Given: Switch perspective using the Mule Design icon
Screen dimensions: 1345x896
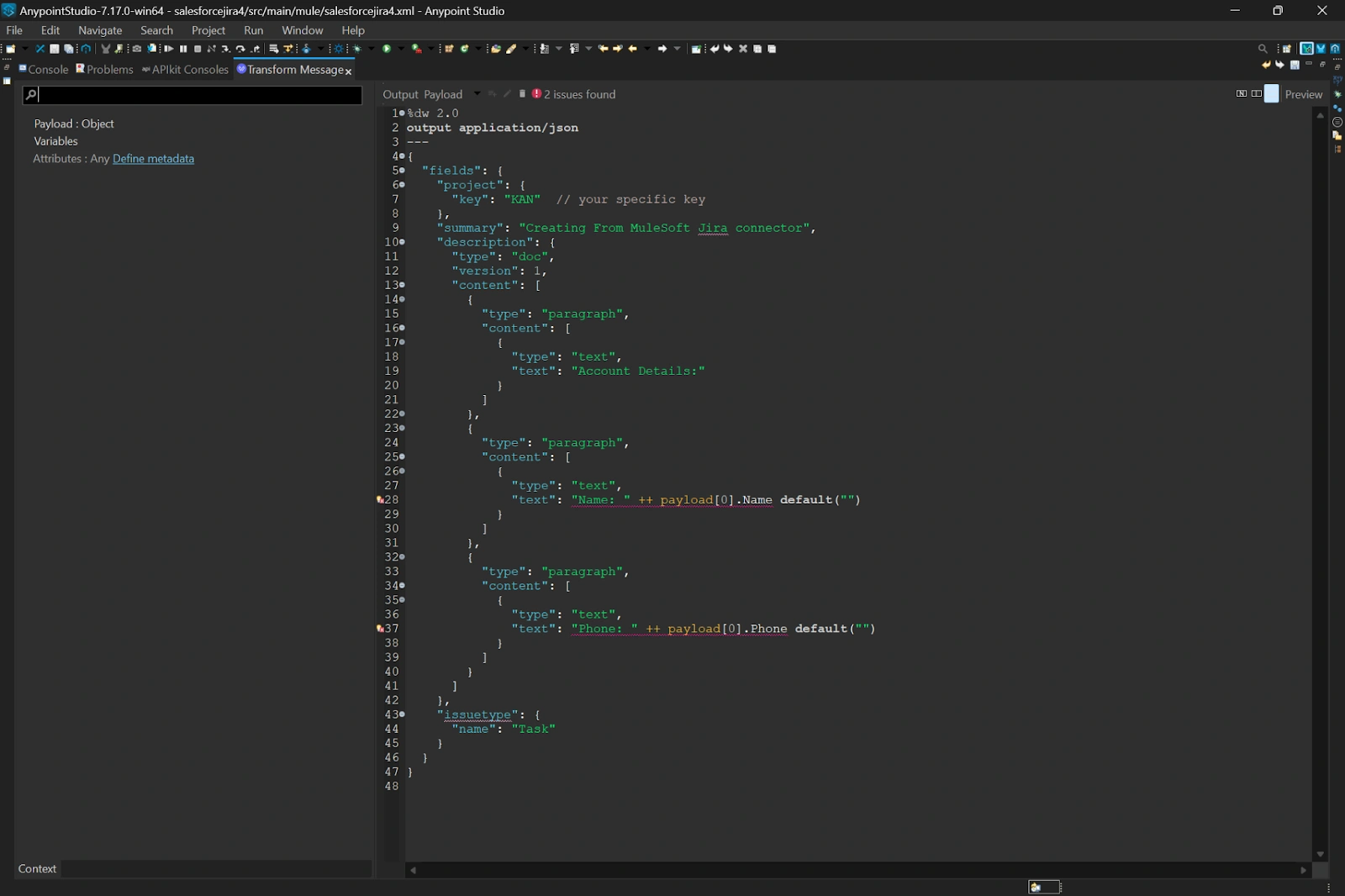Looking at the screenshot, I should click(x=1320, y=49).
